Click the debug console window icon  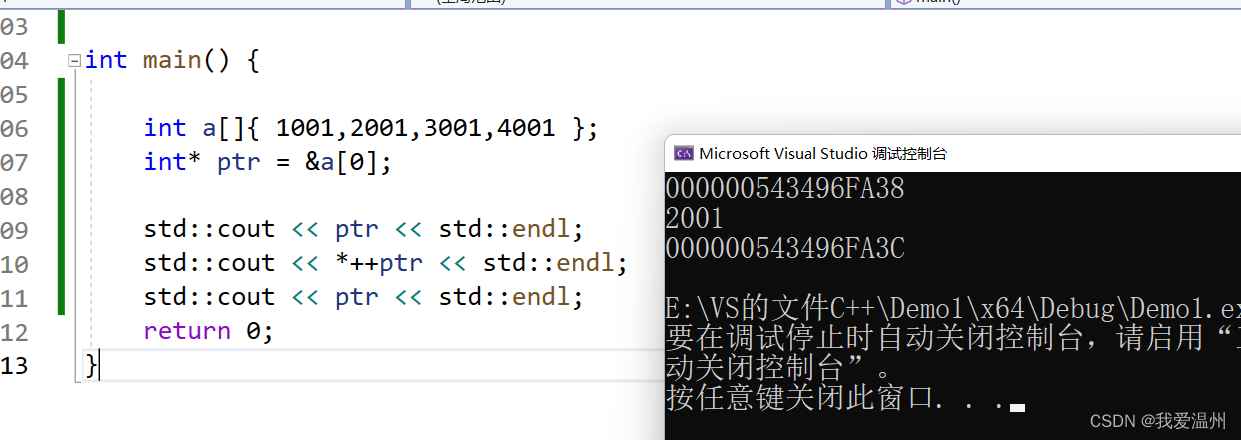[x=684, y=153]
